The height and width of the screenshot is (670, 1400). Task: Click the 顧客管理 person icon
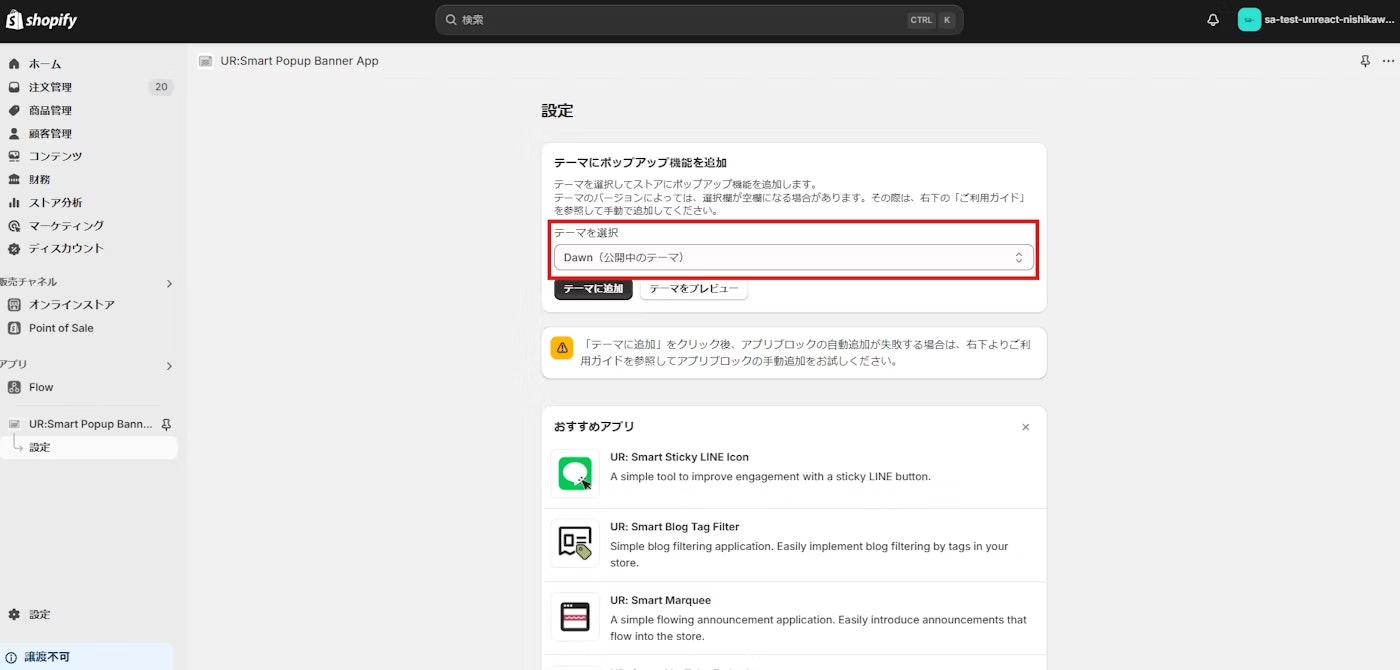[14, 133]
